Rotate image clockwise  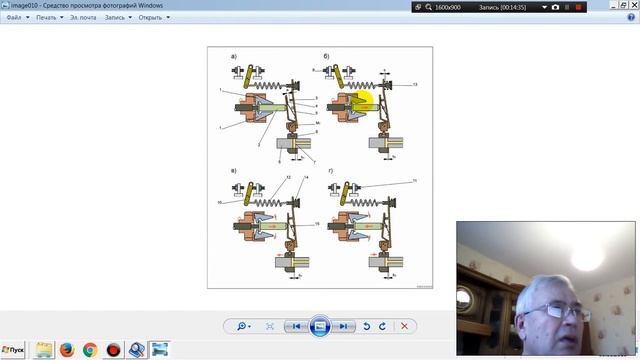[382, 326]
